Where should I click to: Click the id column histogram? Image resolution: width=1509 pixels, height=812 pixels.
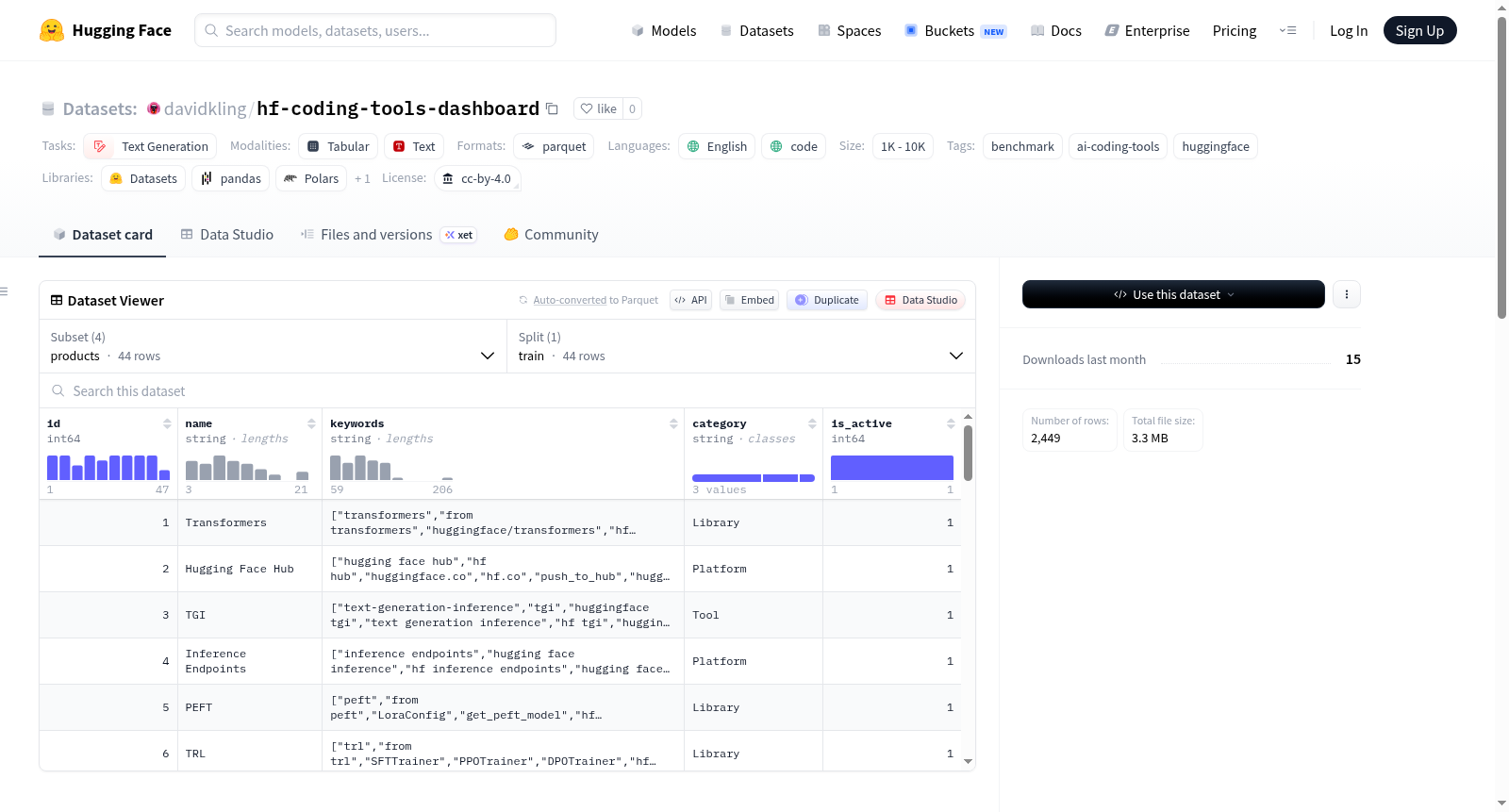pos(108,468)
